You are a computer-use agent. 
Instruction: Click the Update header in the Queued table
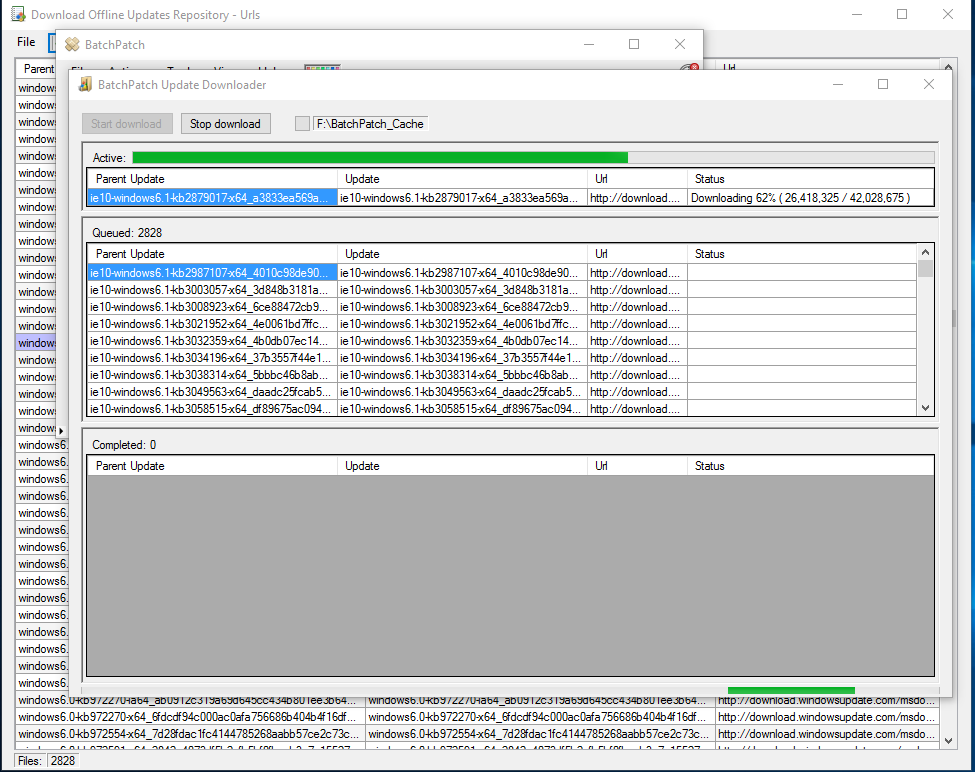click(x=462, y=254)
